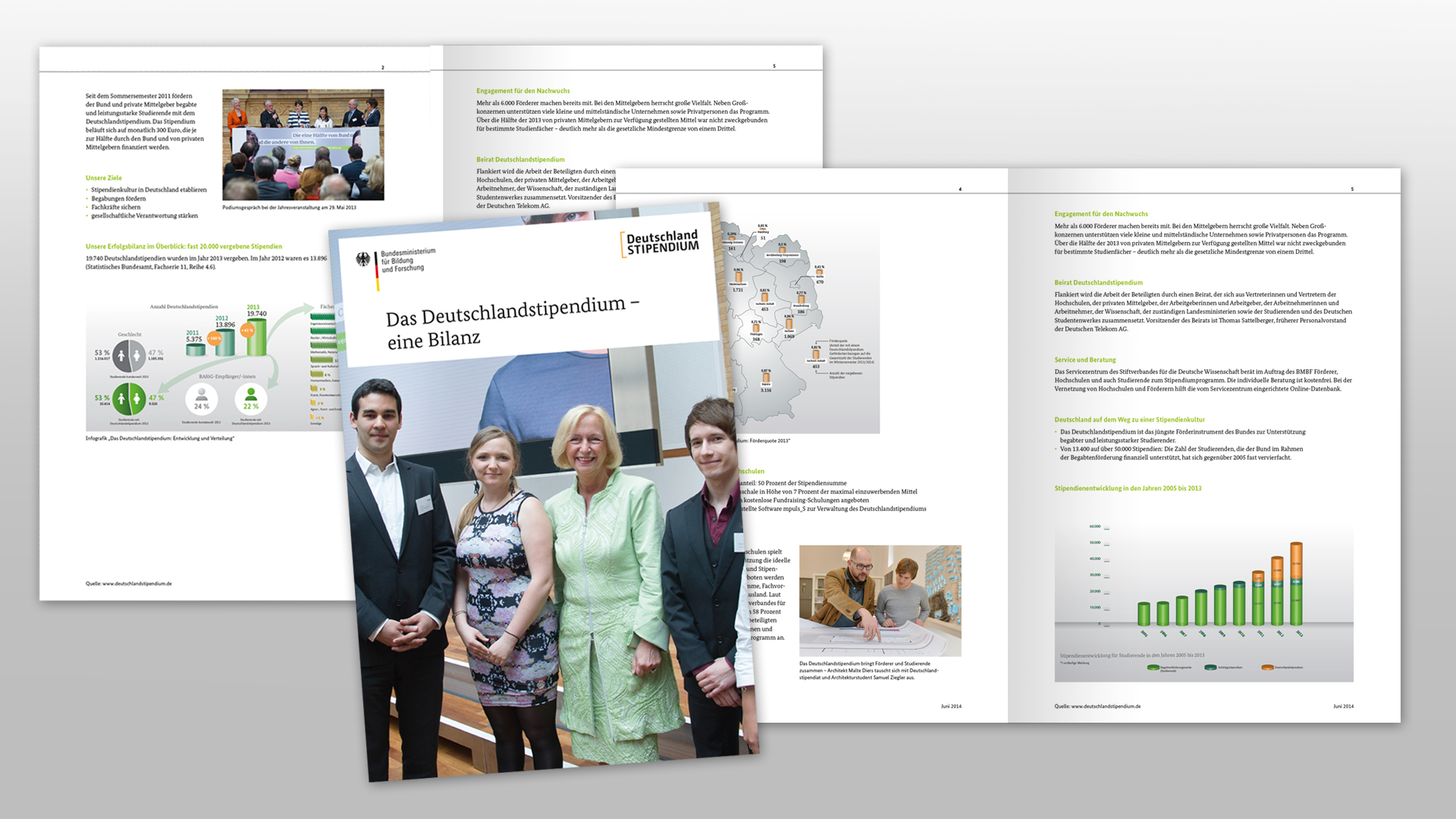The image size is (1456, 819).
Task: Select 'gesellschaftliche Verantwortung stärken' bullet
Action: pyautogui.click(x=144, y=215)
